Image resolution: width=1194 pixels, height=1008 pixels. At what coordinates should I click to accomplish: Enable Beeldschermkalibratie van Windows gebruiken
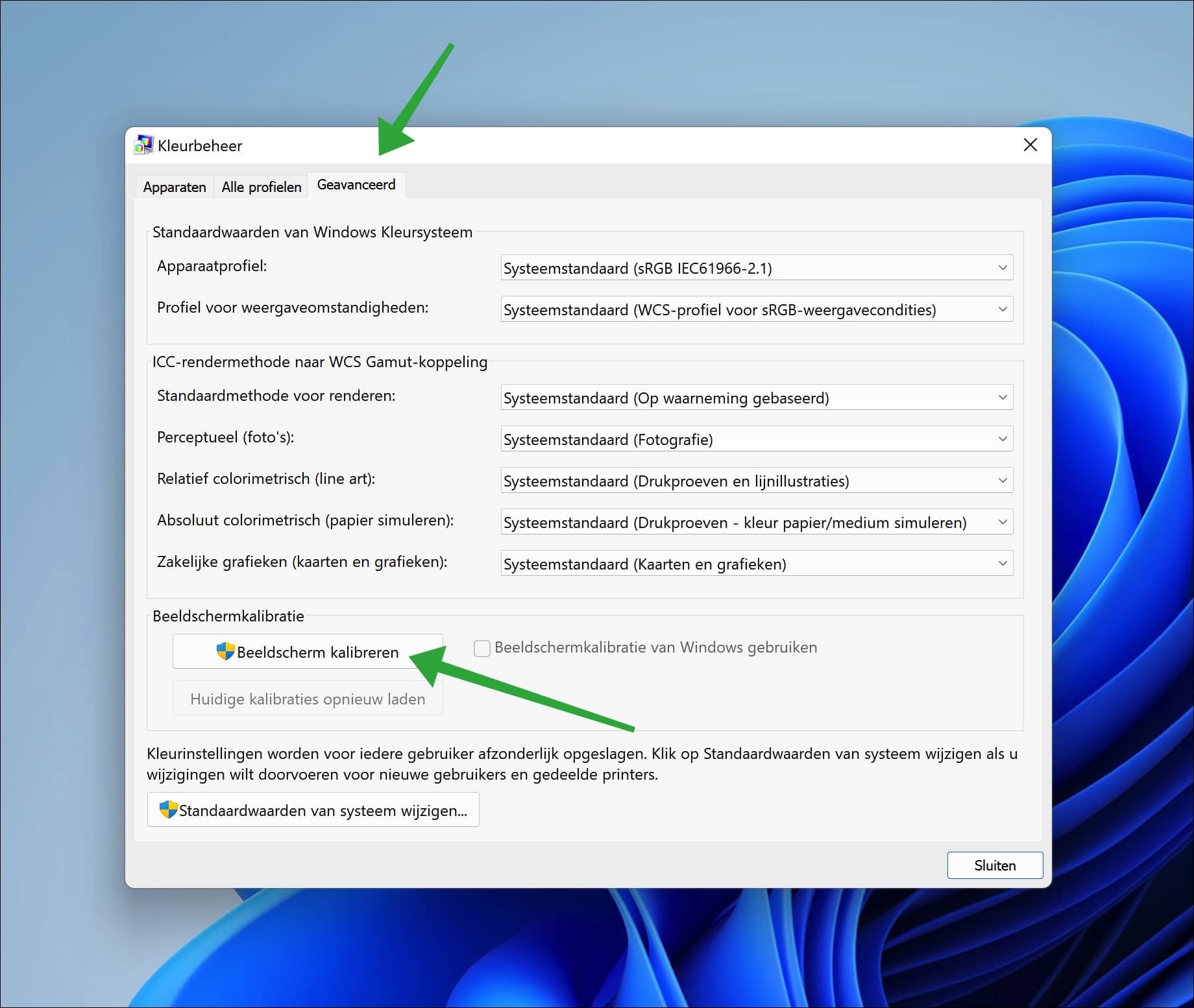coord(481,647)
